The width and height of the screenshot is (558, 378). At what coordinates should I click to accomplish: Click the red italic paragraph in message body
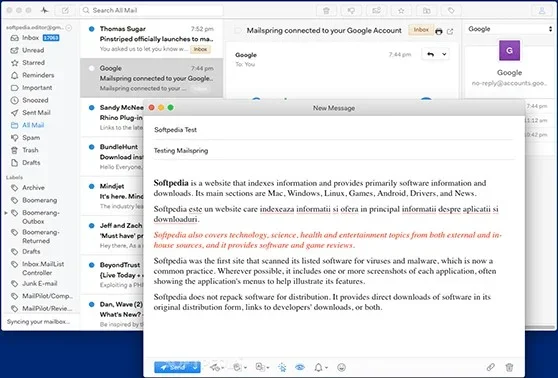point(327,240)
